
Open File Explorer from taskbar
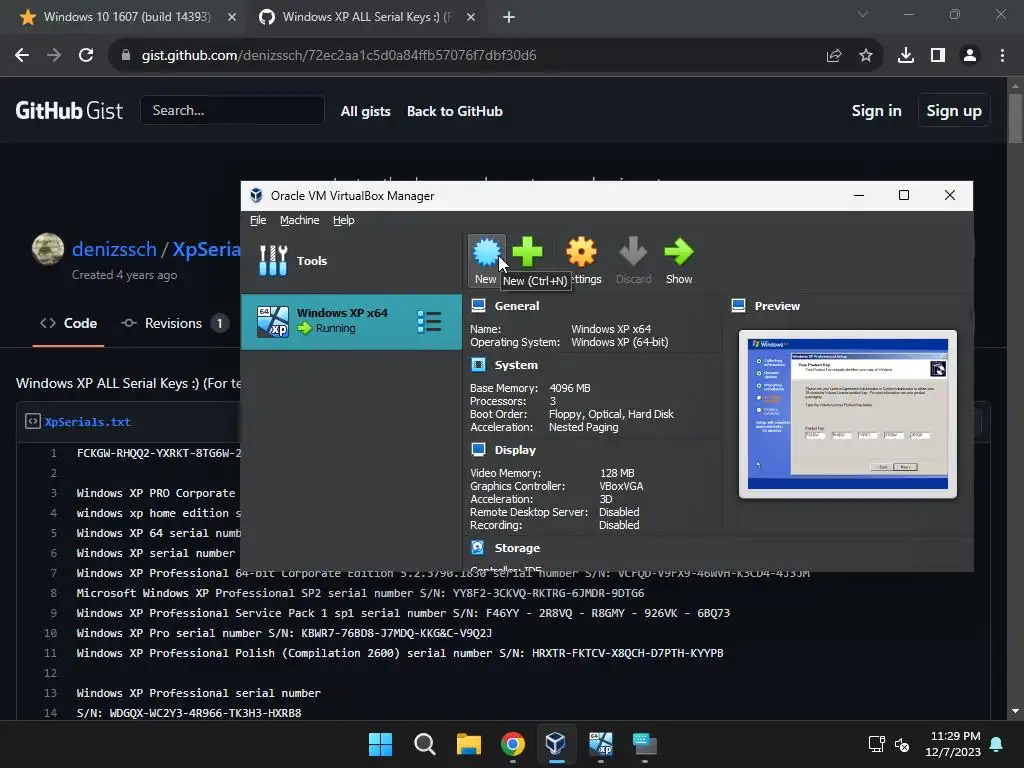(468, 744)
